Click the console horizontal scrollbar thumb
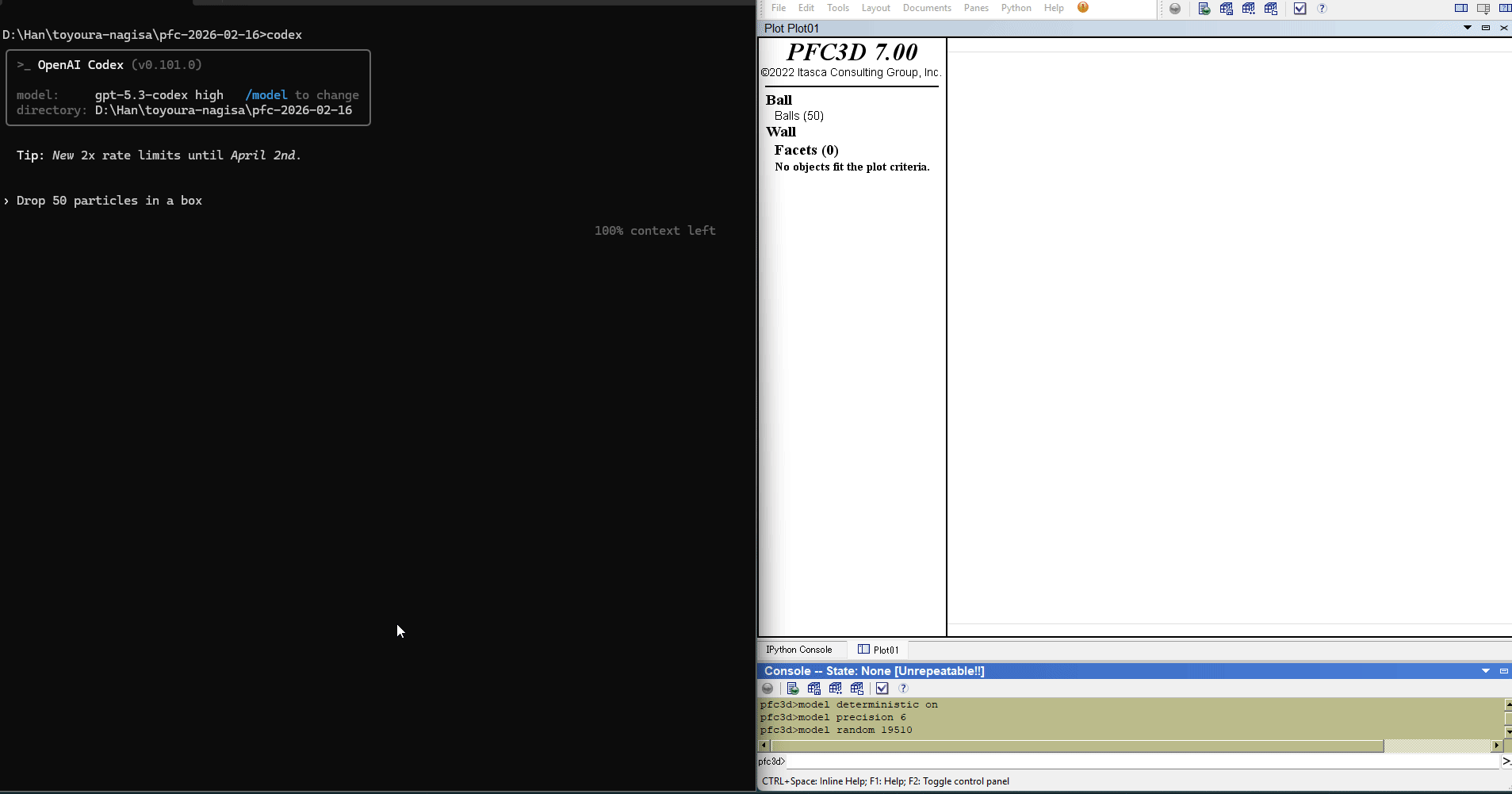Viewport: 1512px width, 794px height. (x=1078, y=746)
